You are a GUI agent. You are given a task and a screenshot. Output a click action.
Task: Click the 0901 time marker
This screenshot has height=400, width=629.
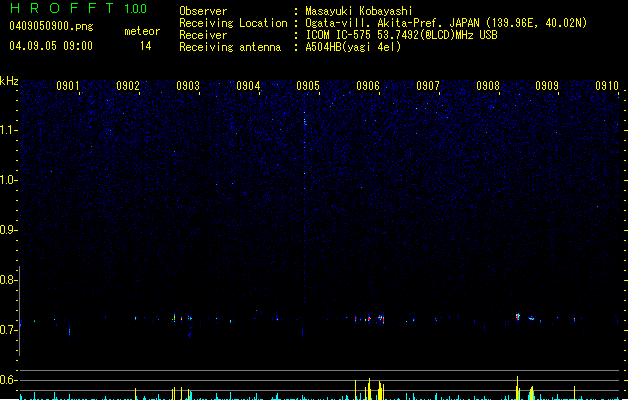[67, 86]
